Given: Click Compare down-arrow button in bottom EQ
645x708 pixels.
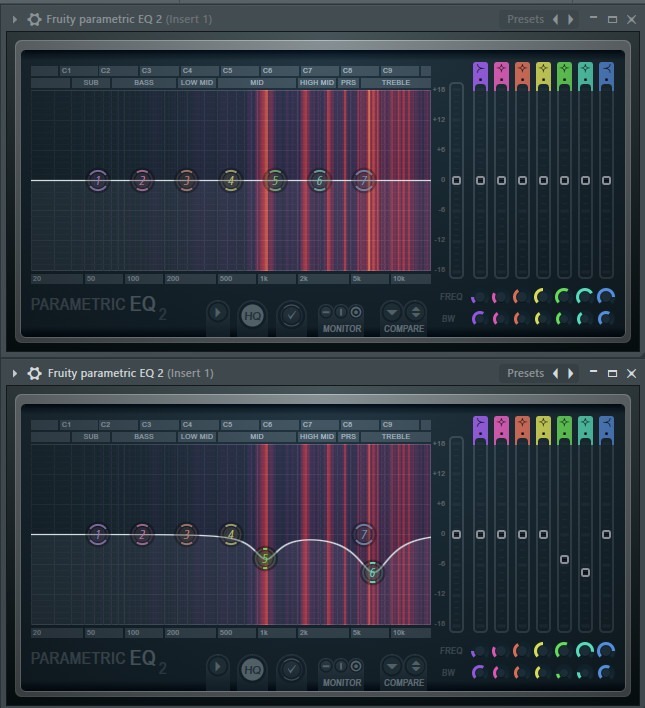Looking at the screenshot, I should (x=392, y=666).
